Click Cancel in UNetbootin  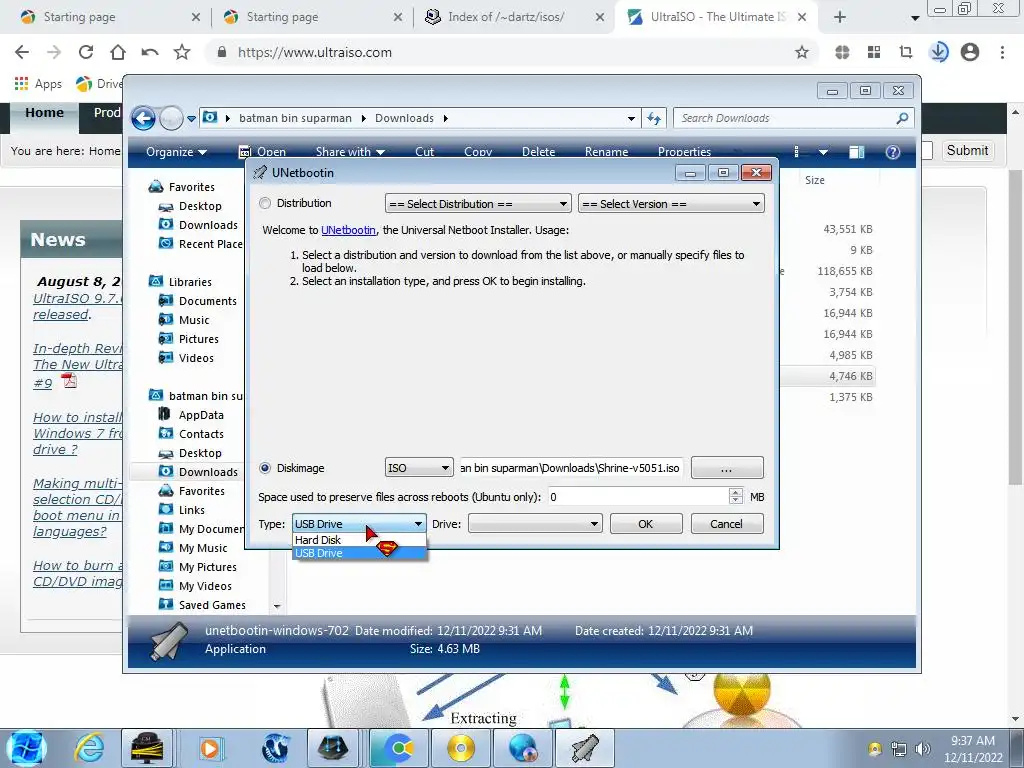tap(726, 524)
